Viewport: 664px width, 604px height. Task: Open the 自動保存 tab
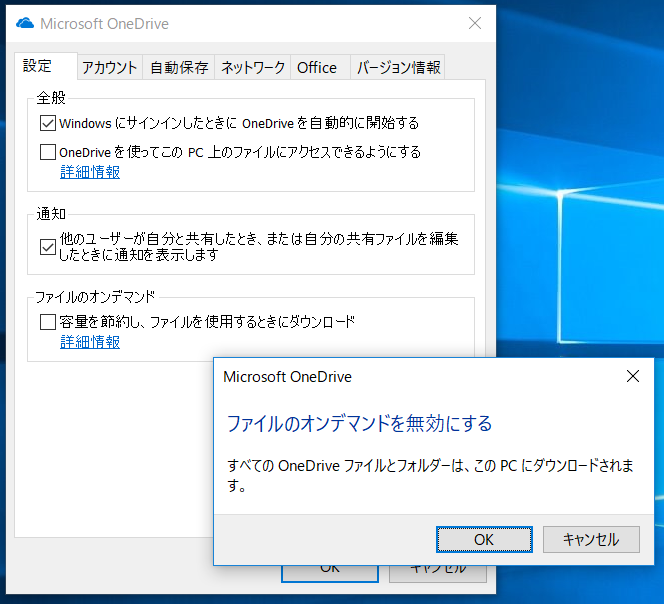coord(179,68)
